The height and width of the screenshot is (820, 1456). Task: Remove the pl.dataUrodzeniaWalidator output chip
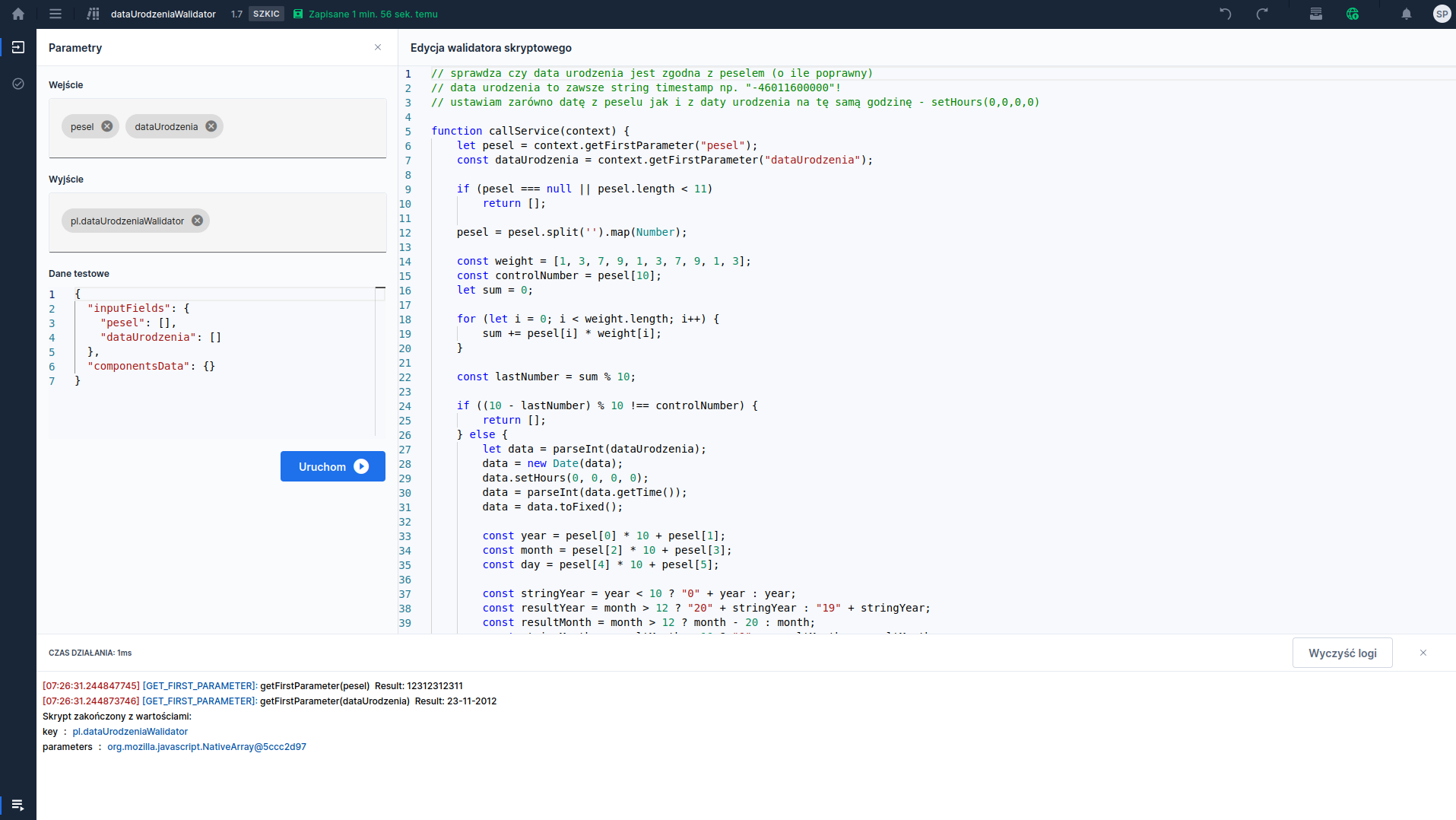point(198,221)
